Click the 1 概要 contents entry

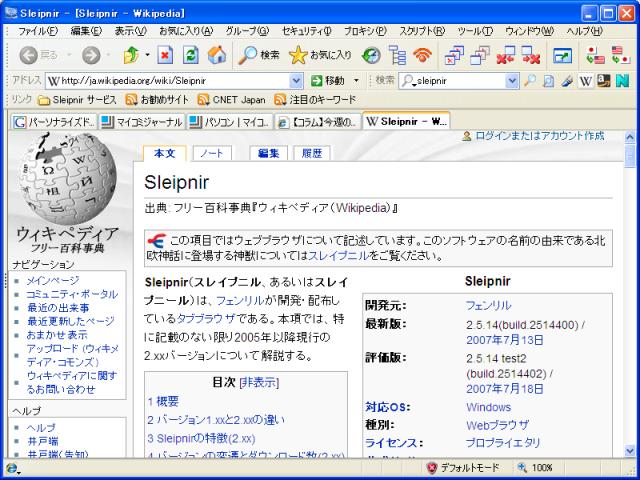point(163,401)
